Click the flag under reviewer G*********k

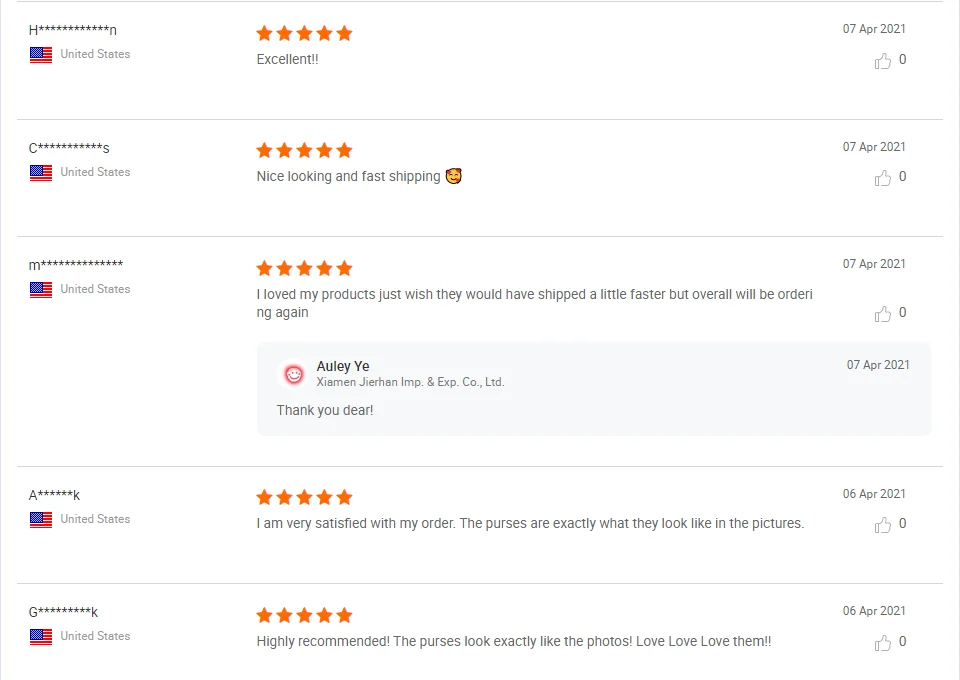point(41,637)
